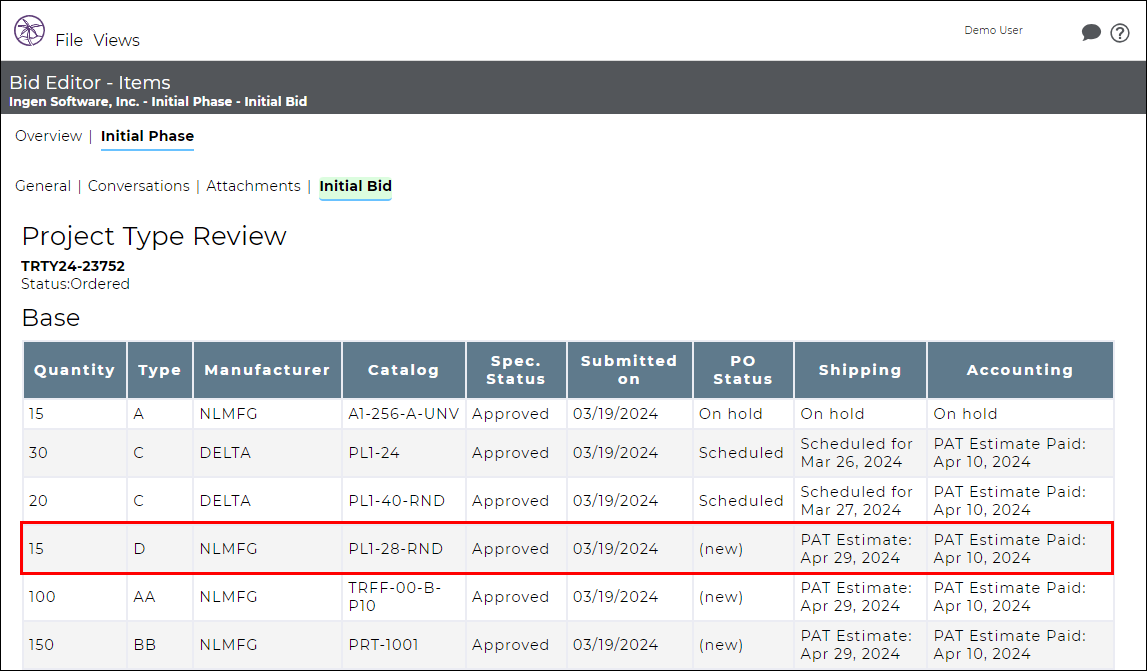Click the Quantity column header

click(74, 370)
